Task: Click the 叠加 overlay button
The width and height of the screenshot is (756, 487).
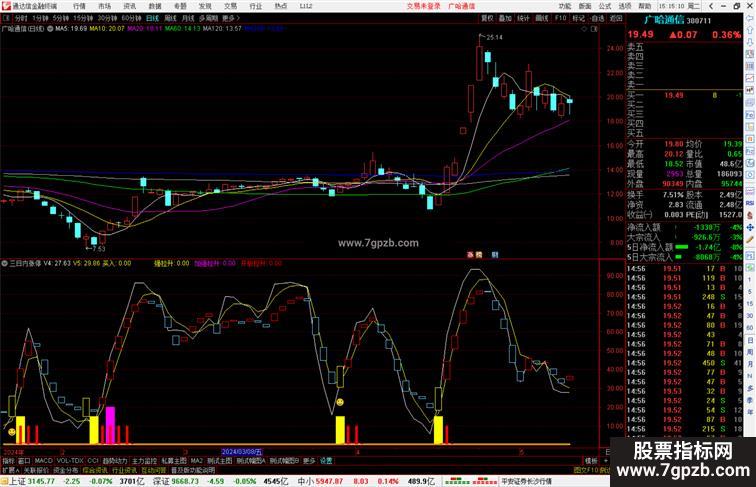Action: (x=505, y=18)
